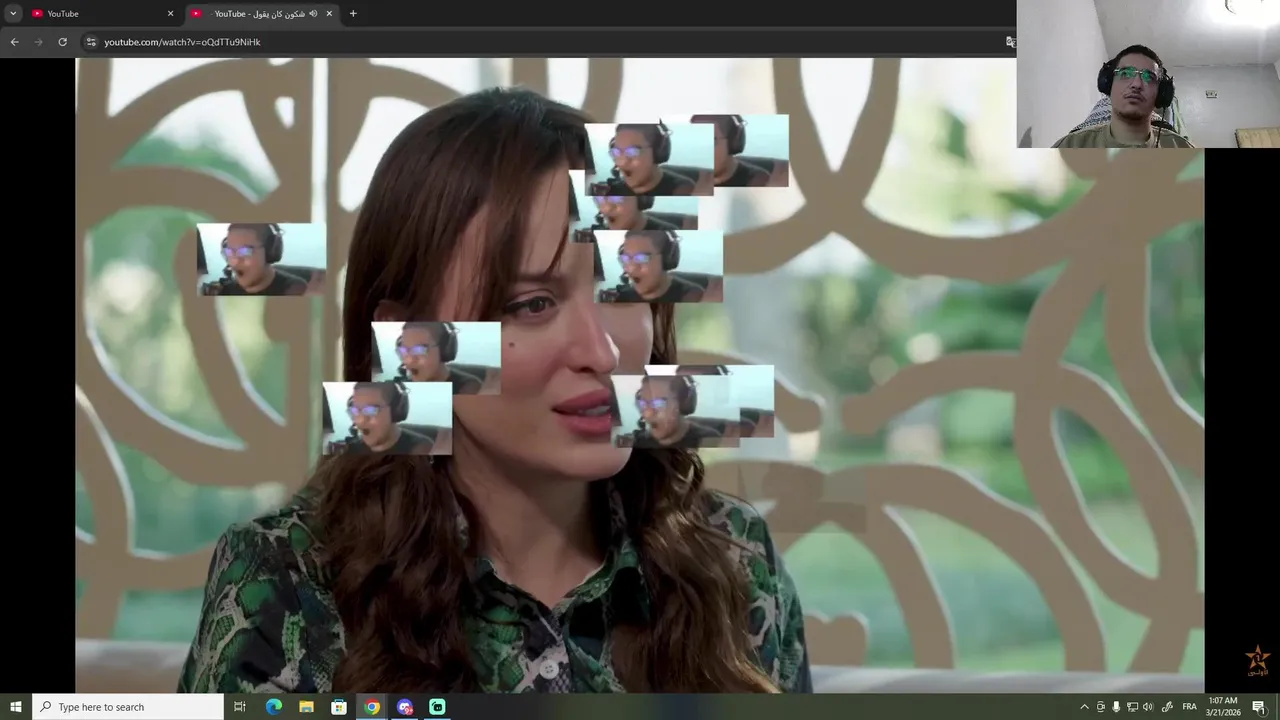Open the Windows Start menu
This screenshot has width=1280, height=720.
pyautogui.click(x=16, y=707)
